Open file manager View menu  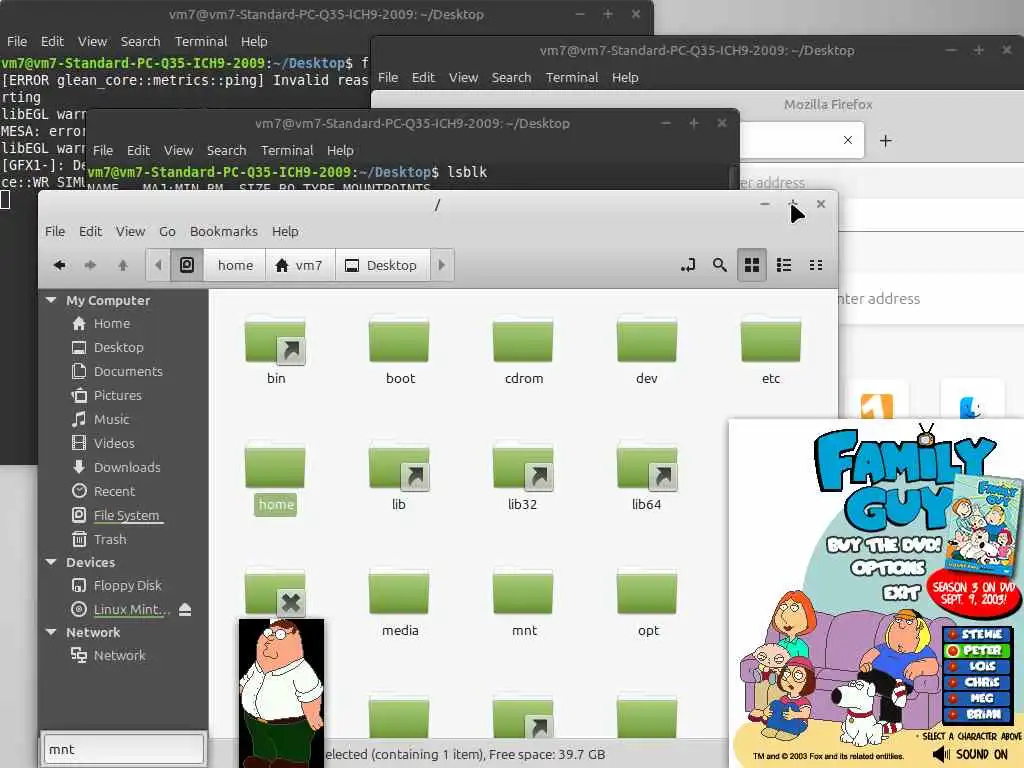131,231
